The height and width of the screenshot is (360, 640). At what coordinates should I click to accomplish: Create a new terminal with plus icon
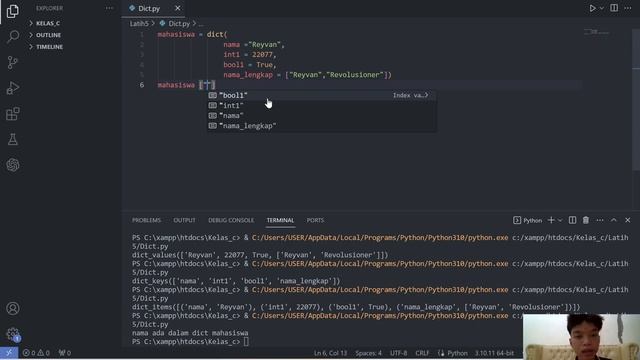[551, 220]
